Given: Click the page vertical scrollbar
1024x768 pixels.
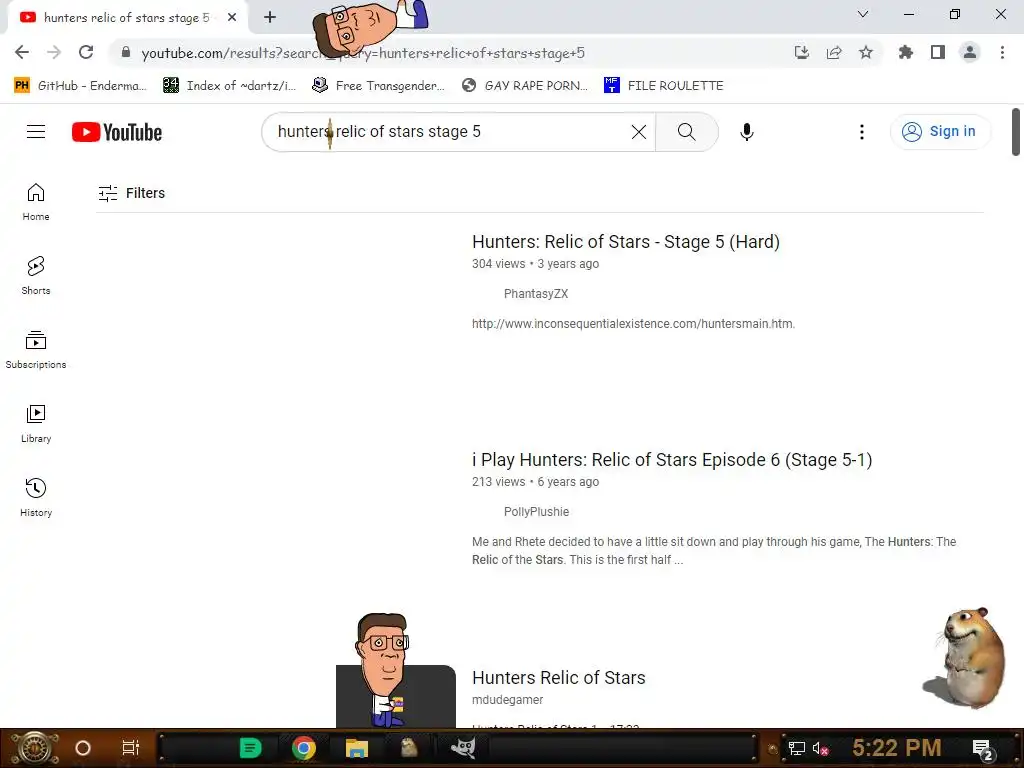Looking at the screenshot, I should click(x=1016, y=132).
